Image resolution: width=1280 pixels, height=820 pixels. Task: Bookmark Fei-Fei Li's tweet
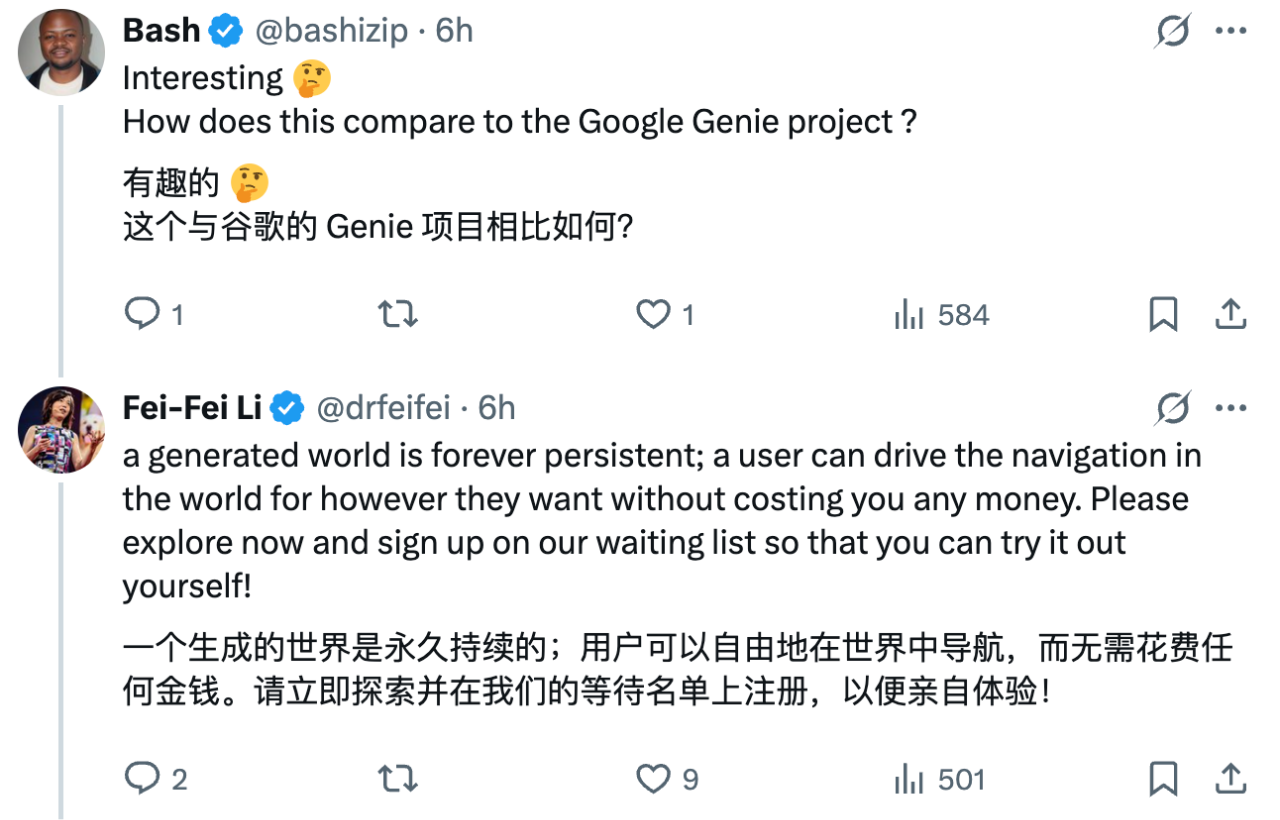tap(1163, 778)
